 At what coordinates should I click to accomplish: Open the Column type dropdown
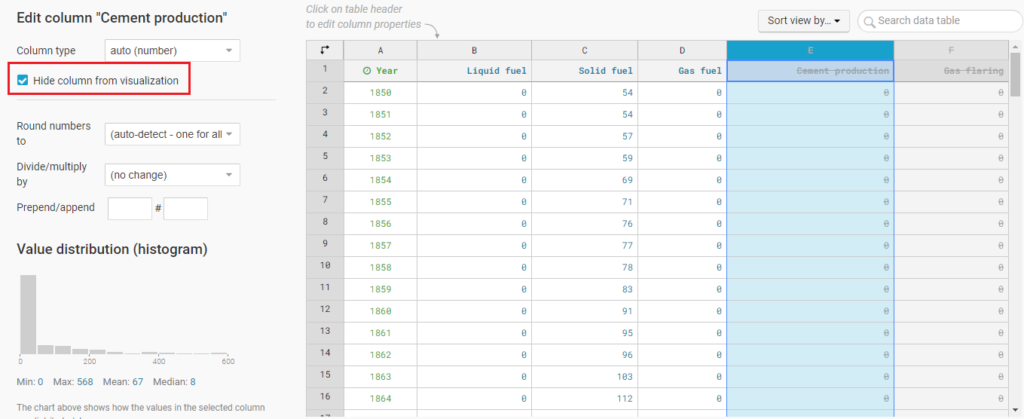click(172, 50)
